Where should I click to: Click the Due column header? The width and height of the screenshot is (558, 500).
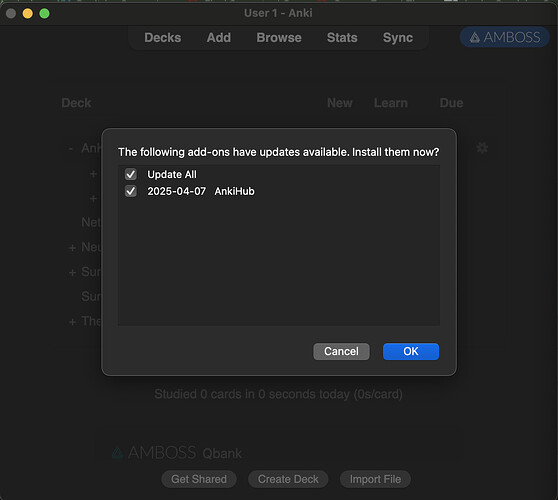coord(451,103)
